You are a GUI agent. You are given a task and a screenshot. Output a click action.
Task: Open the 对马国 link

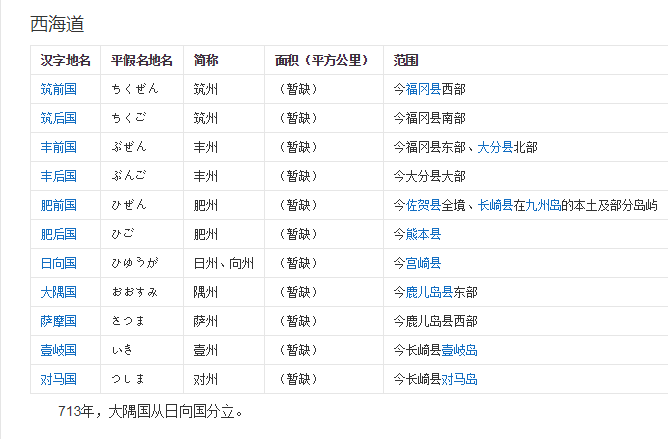(x=58, y=379)
